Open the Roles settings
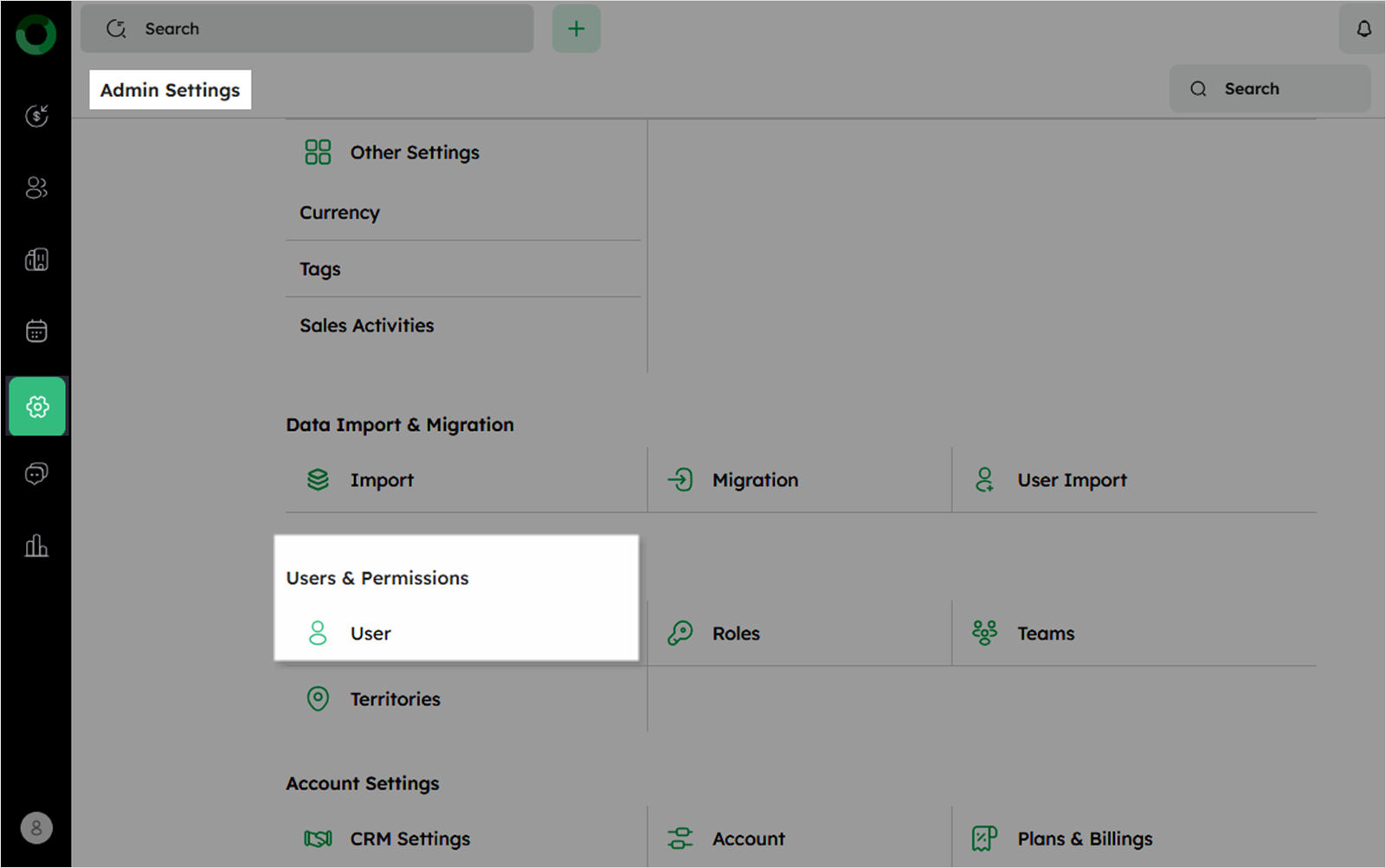 click(735, 633)
